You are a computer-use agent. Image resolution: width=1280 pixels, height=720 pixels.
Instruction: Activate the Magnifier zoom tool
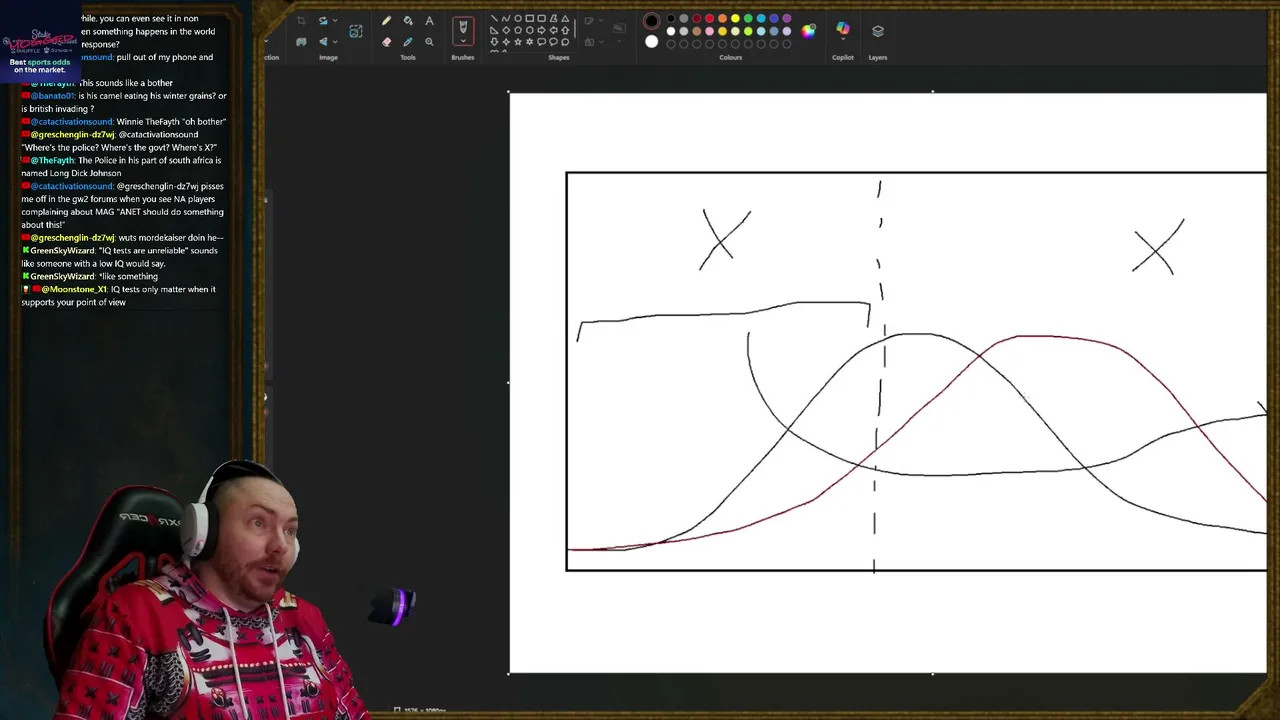tap(429, 42)
